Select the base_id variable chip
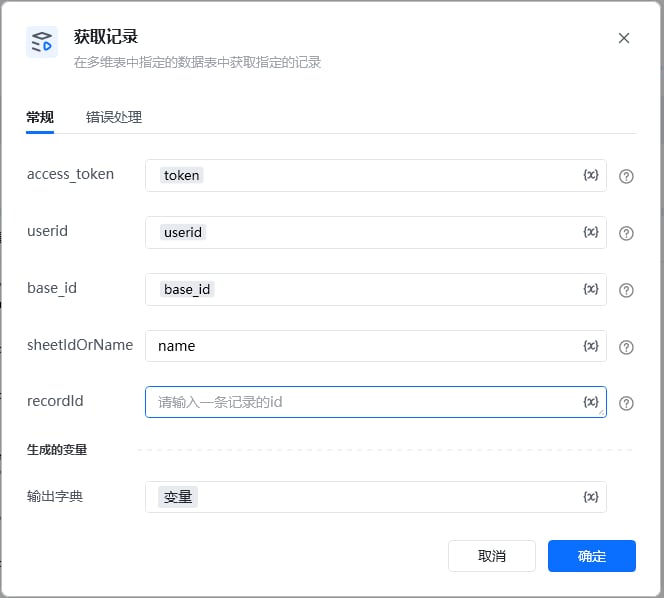The image size is (664, 598). [x=187, y=289]
